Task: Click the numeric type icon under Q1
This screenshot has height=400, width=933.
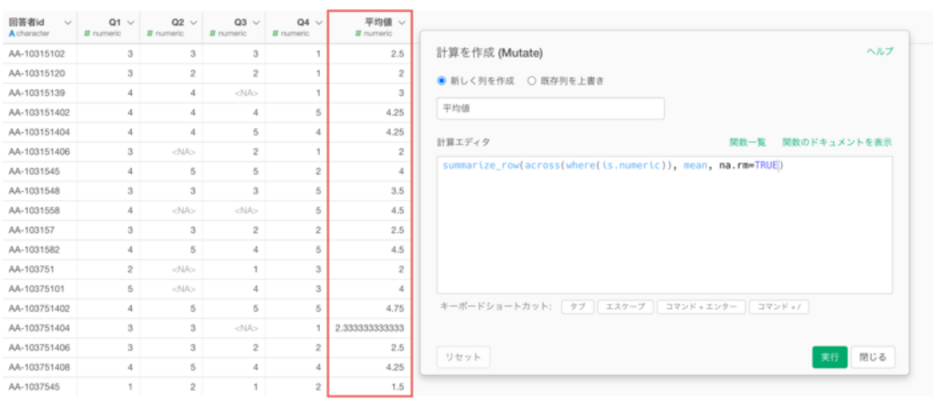Action: click(88, 33)
